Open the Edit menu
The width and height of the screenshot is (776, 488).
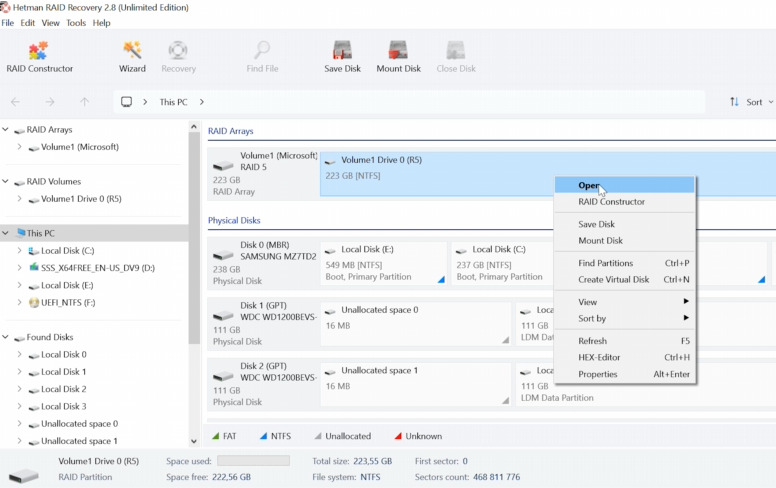(27, 23)
